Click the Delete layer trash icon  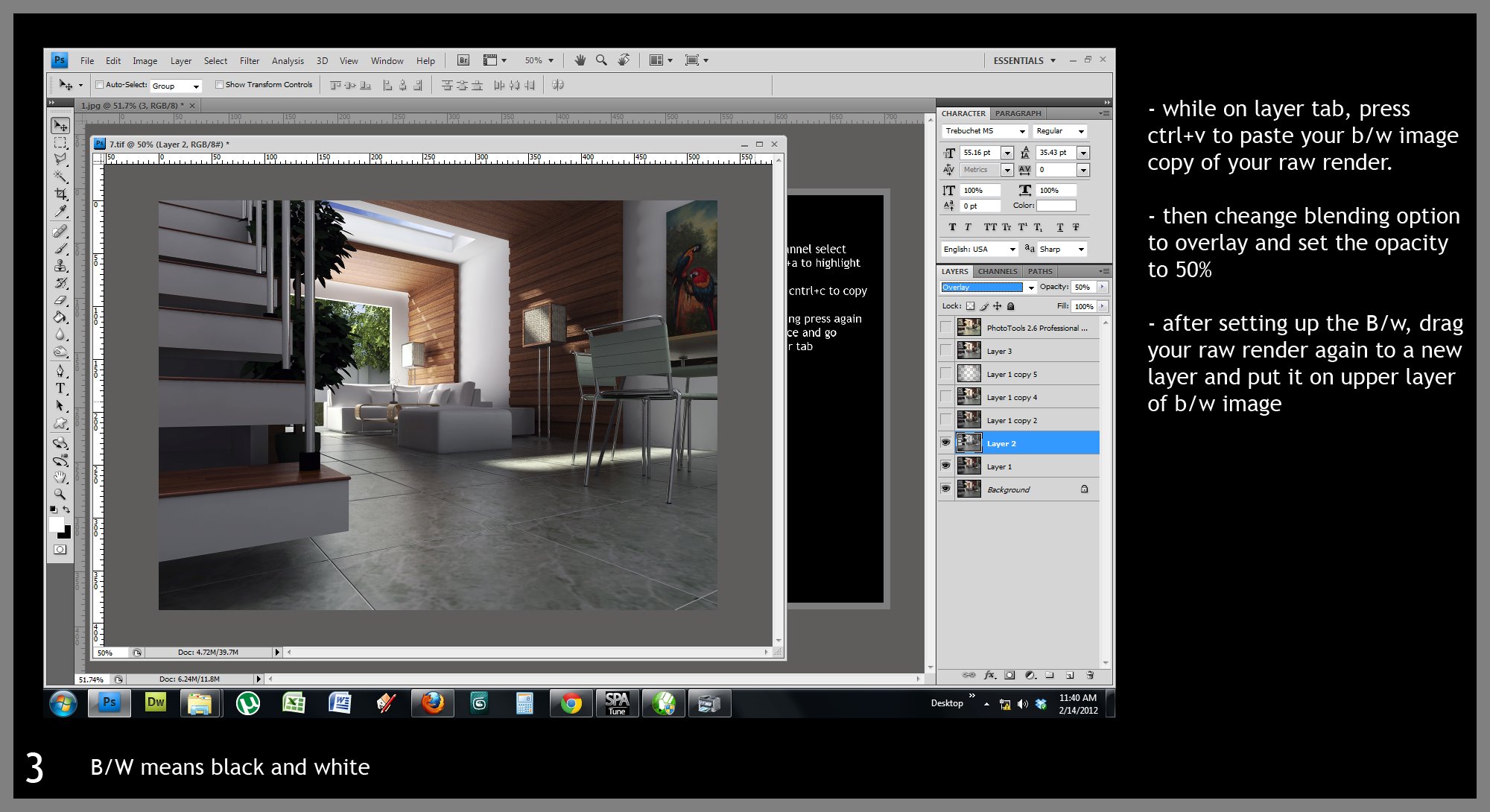1090,675
